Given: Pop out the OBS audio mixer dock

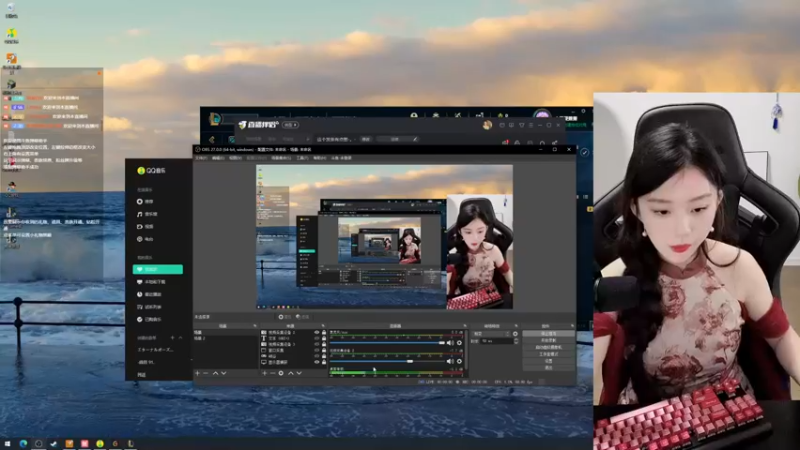Looking at the screenshot, I should coord(464,326).
